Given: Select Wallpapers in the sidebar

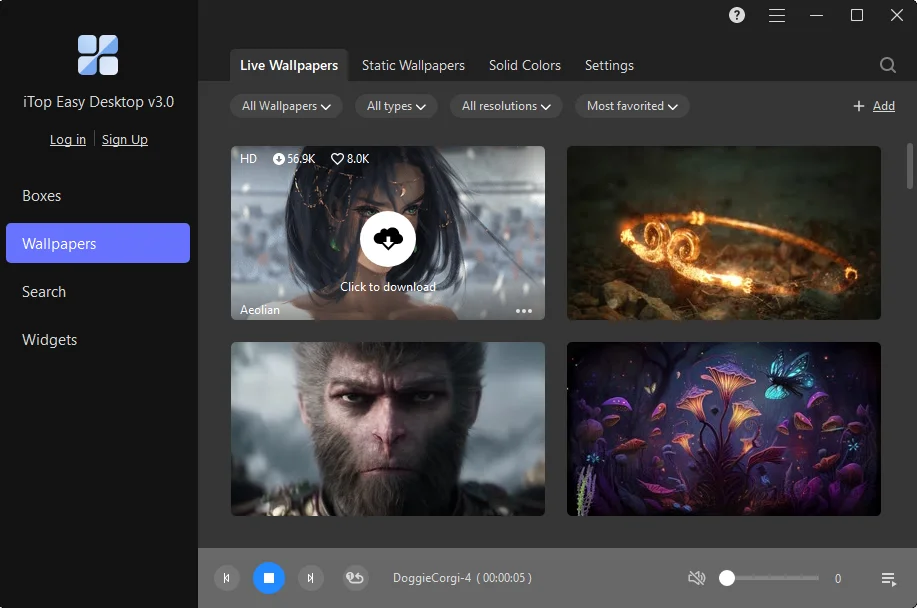Looking at the screenshot, I should click(x=98, y=243).
